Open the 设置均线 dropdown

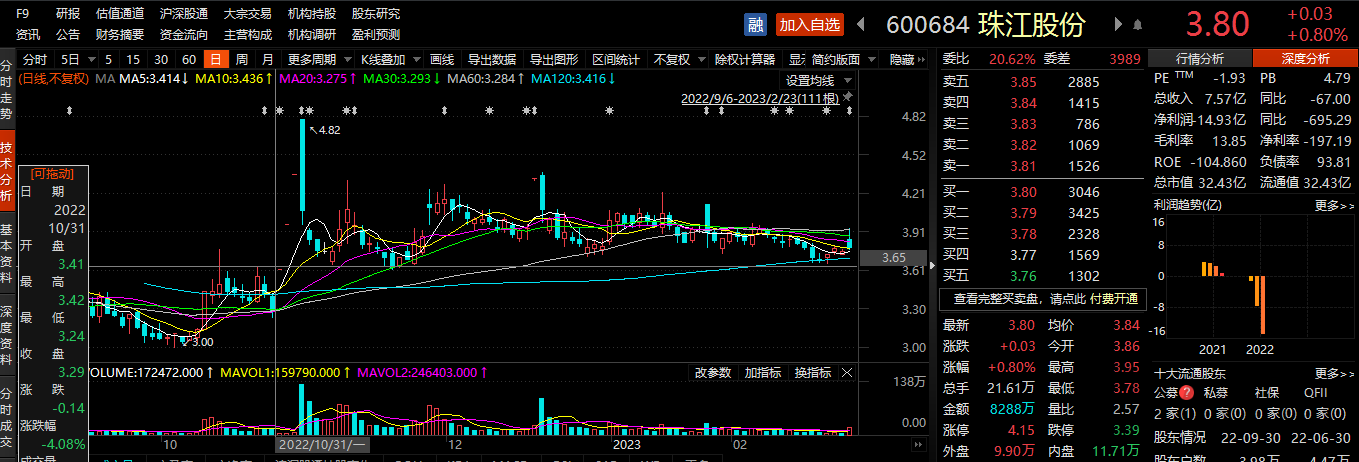click(x=818, y=80)
